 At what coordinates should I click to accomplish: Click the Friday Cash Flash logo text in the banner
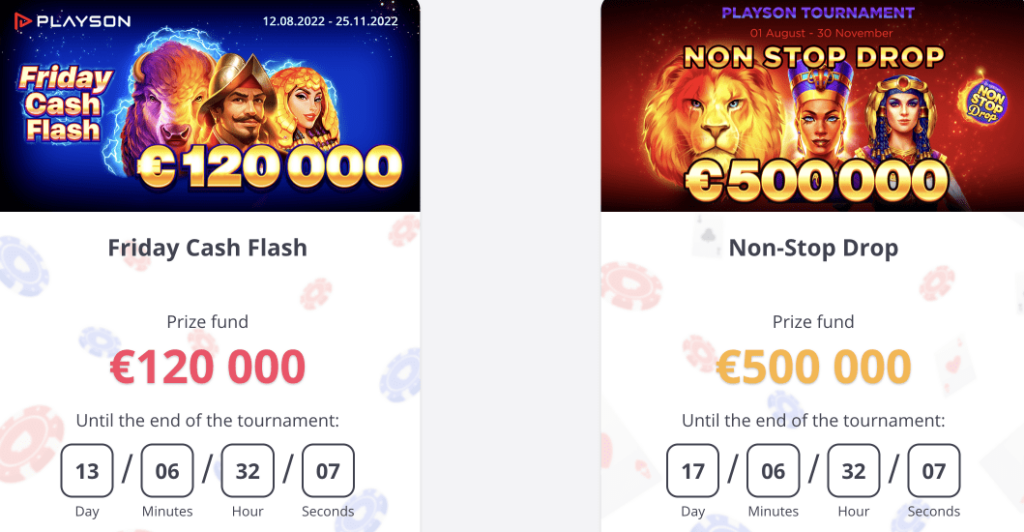coord(65,104)
